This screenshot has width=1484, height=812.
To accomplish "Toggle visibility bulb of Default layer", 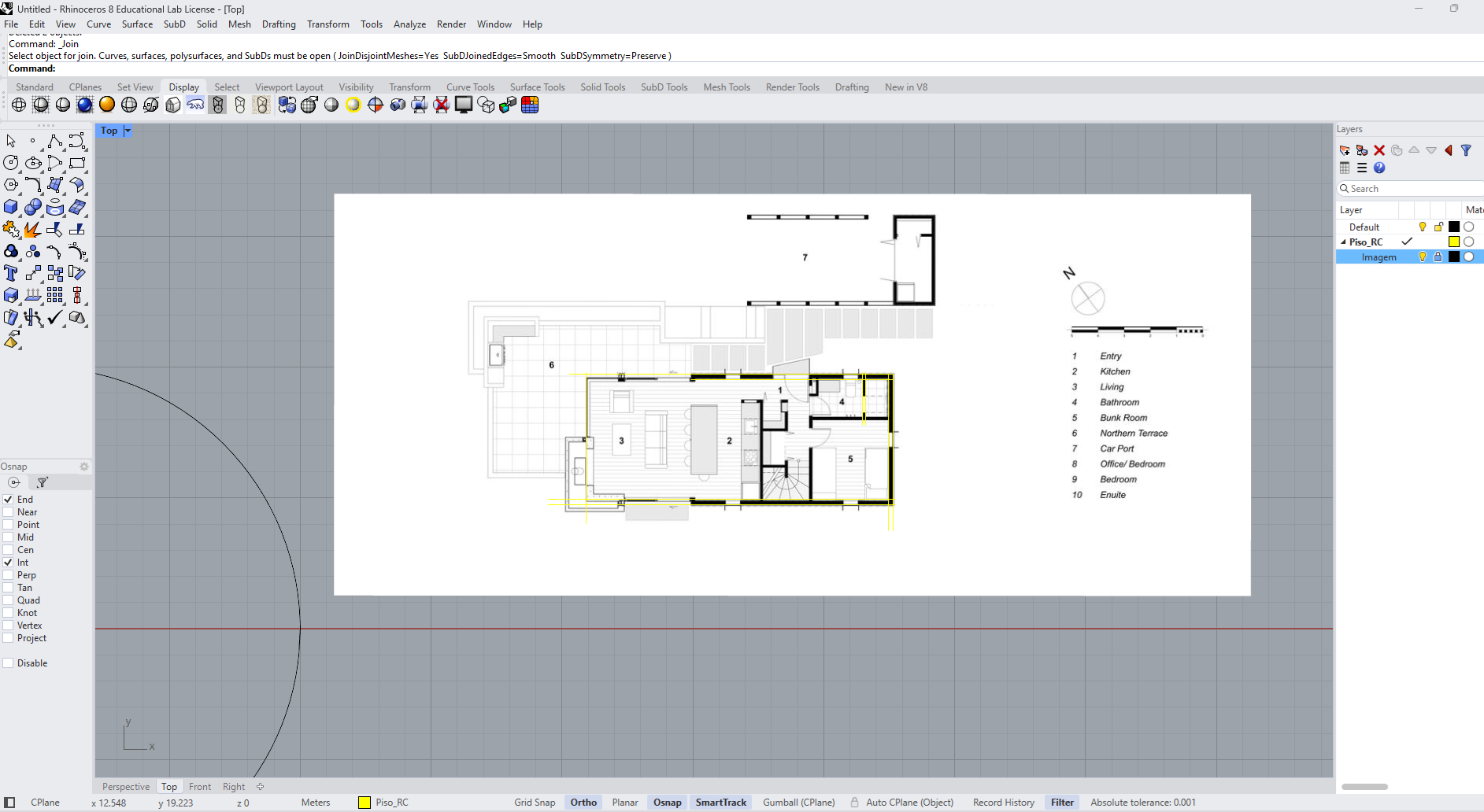I will 1423,227.
